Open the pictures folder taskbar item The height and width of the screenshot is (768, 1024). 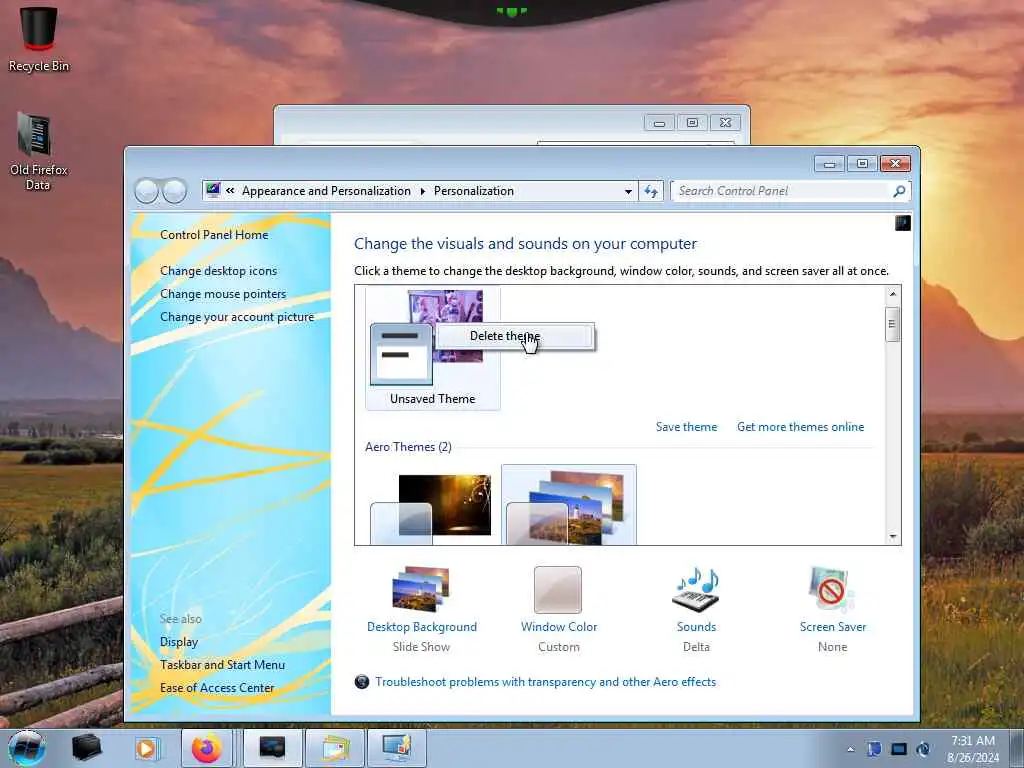click(x=335, y=748)
